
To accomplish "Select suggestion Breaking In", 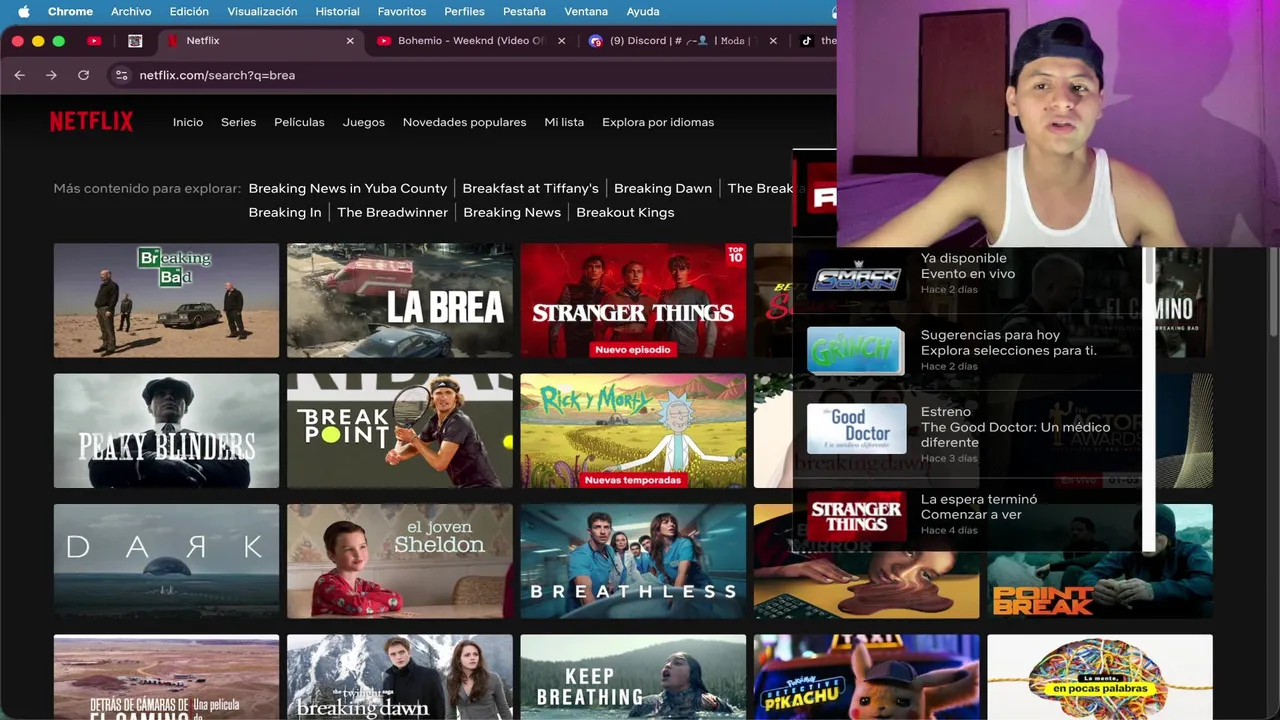I will click(285, 212).
